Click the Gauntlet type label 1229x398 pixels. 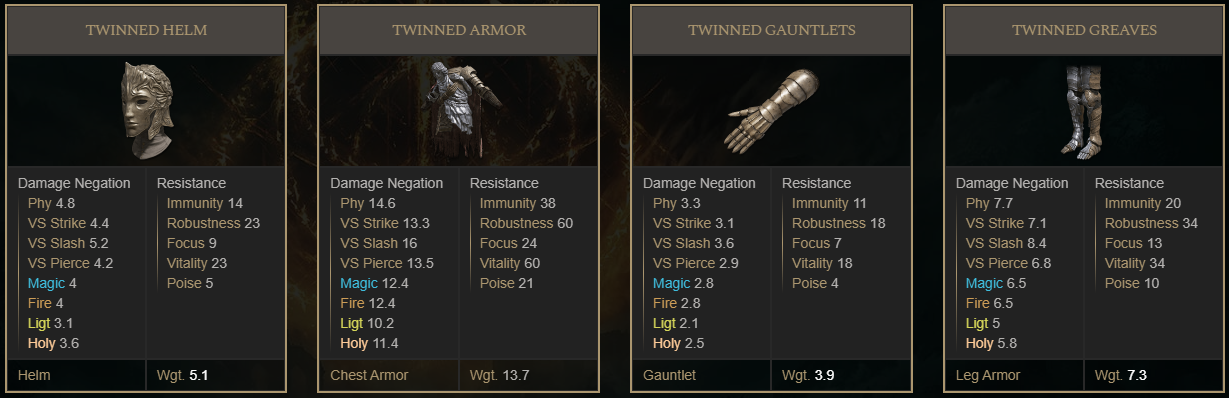[x=669, y=375]
